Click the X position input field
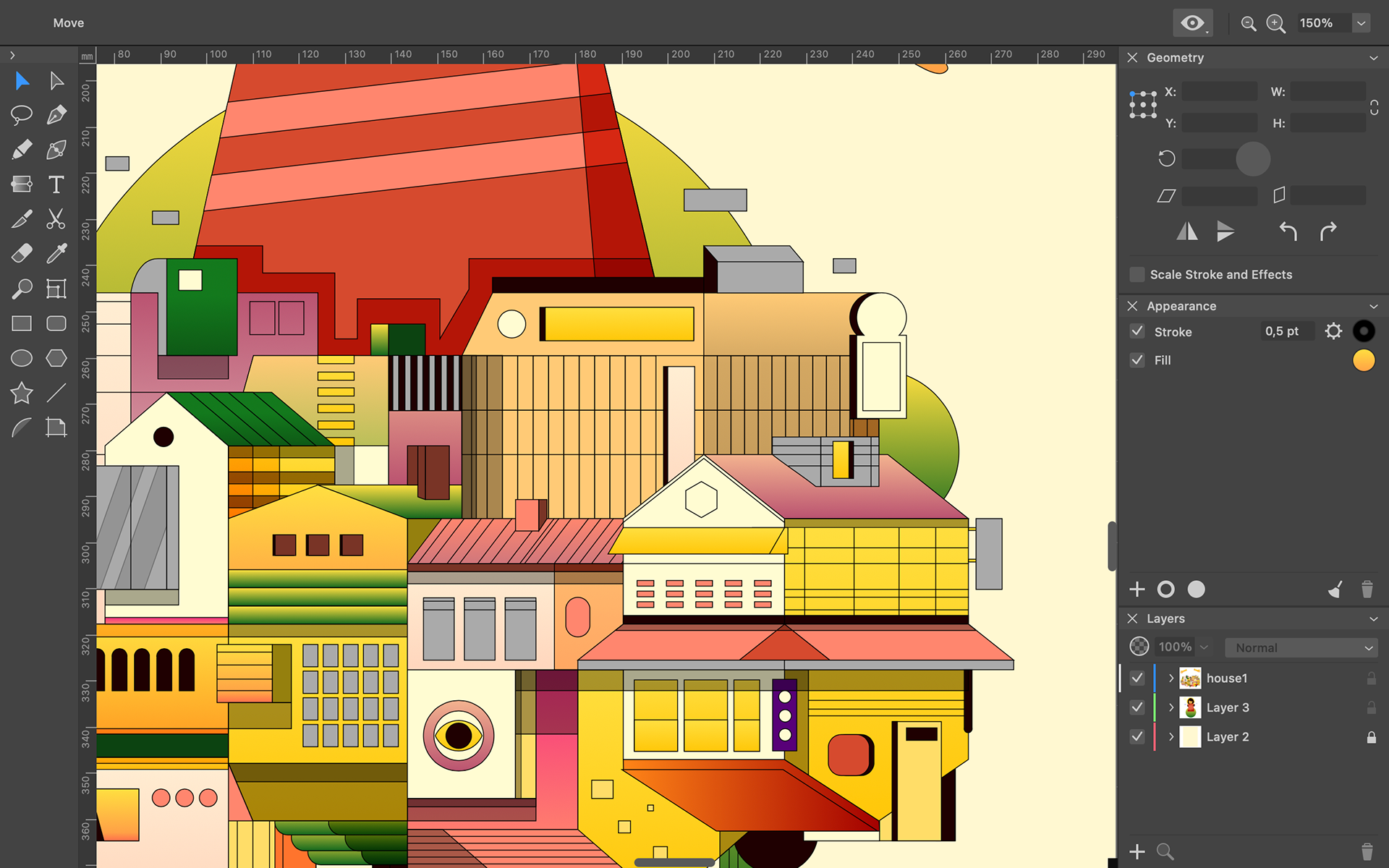This screenshot has height=868, width=1389. [1220, 92]
